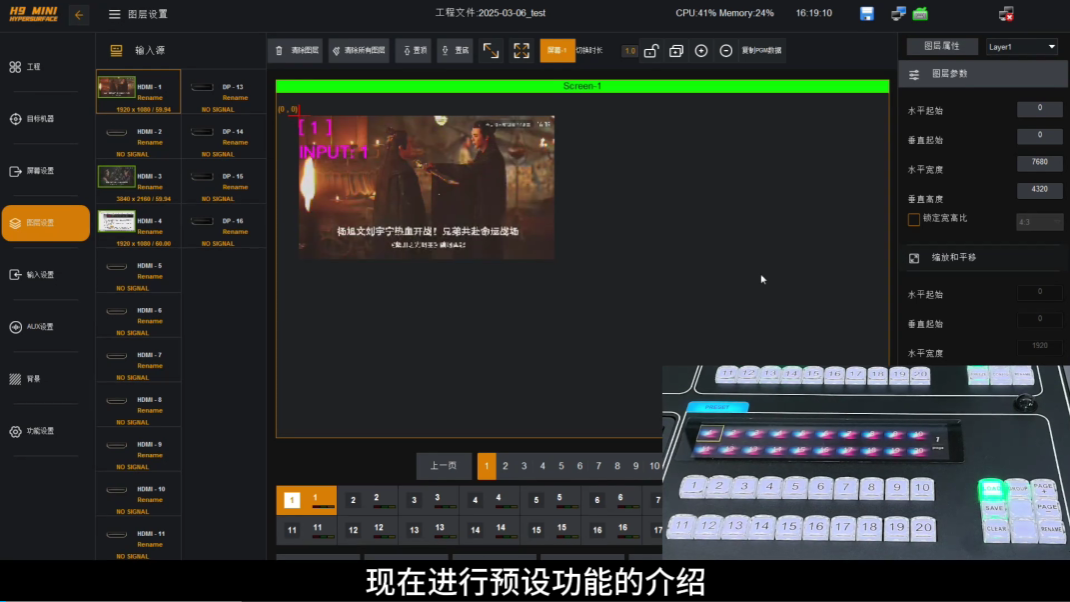Expand the 4:3 aspect ratio dropdown
This screenshot has width=1070, height=602.
1039,222
